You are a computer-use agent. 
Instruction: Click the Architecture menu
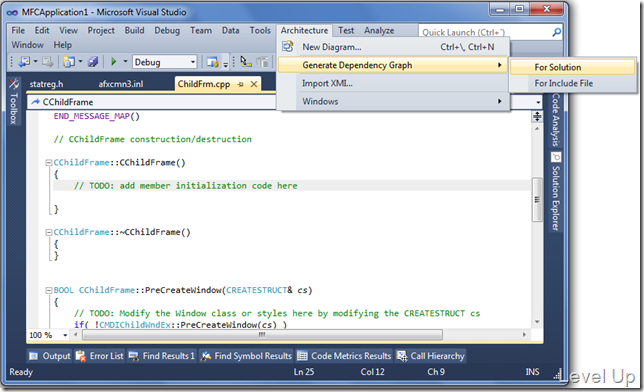tap(304, 30)
